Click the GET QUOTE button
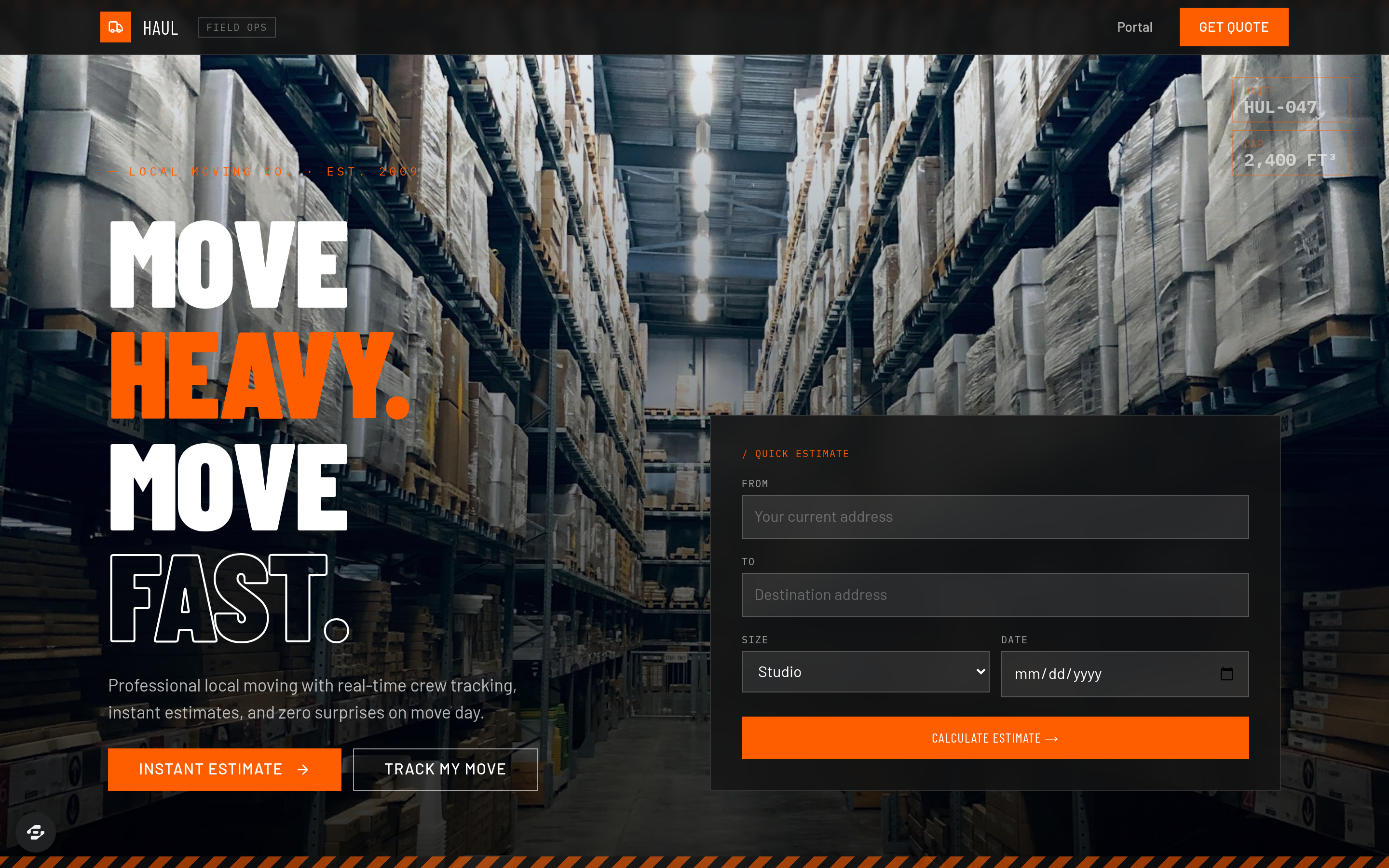The width and height of the screenshot is (1389, 868). [x=1233, y=27]
